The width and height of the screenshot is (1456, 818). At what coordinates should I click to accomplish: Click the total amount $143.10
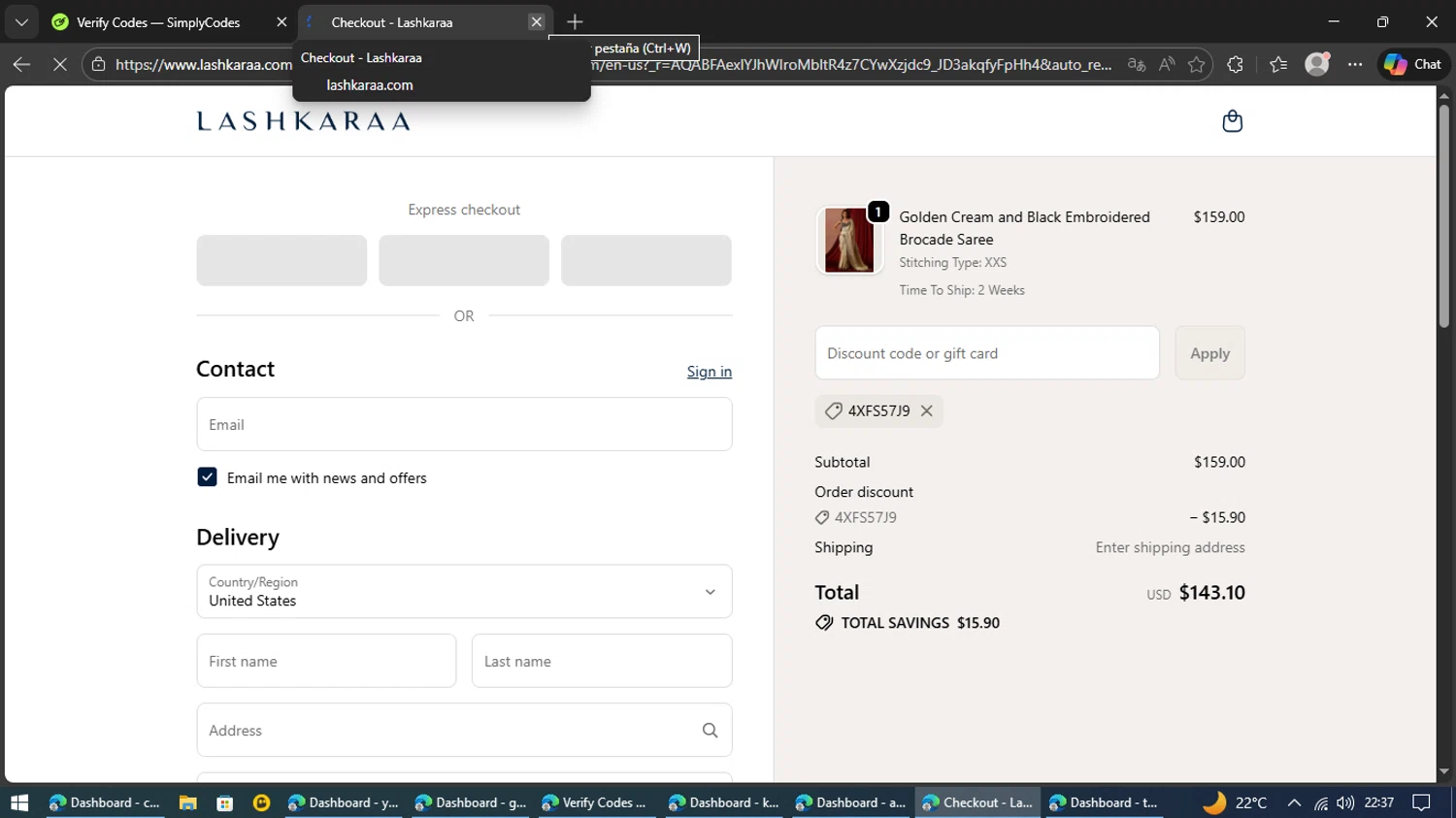click(x=1211, y=593)
